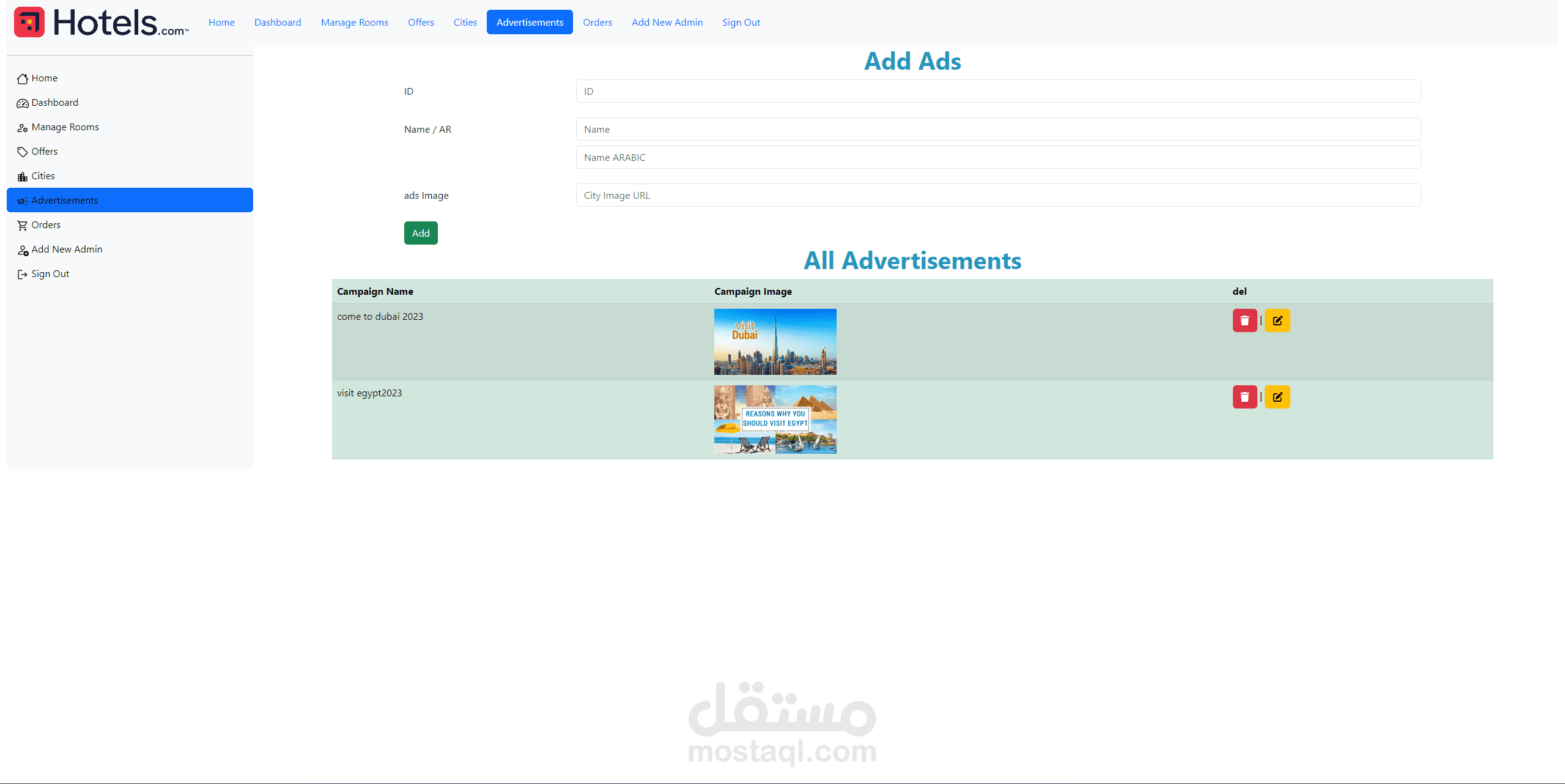Image resolution: width=1565 pixels, height=784 pixels.
Task: Click the Hotels.com logo
Action: 102,23
